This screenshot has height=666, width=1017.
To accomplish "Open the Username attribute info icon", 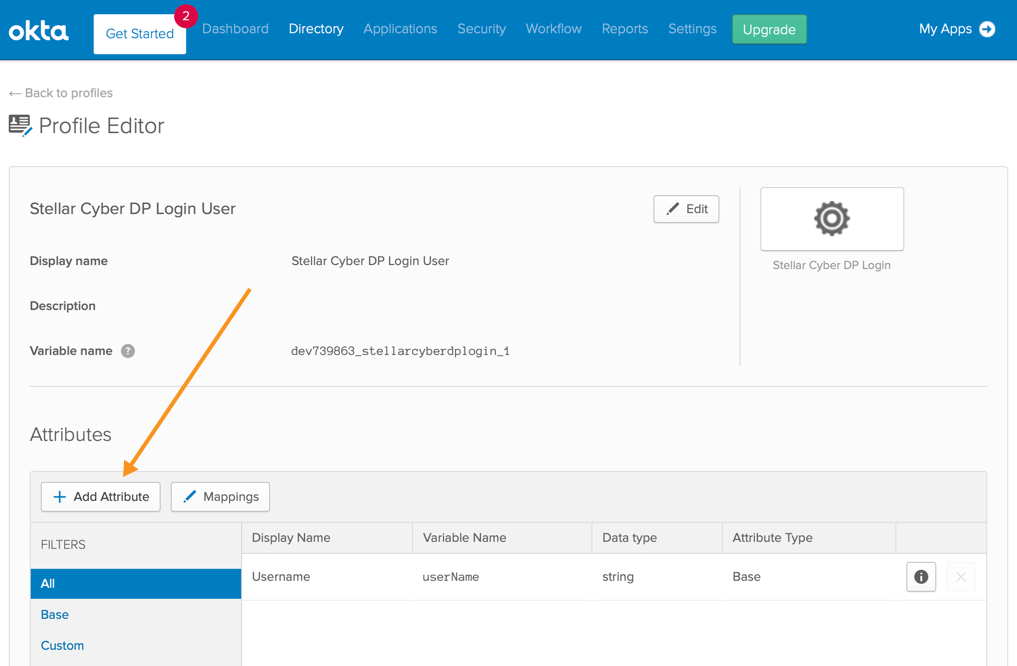I will tap(921, 577).
